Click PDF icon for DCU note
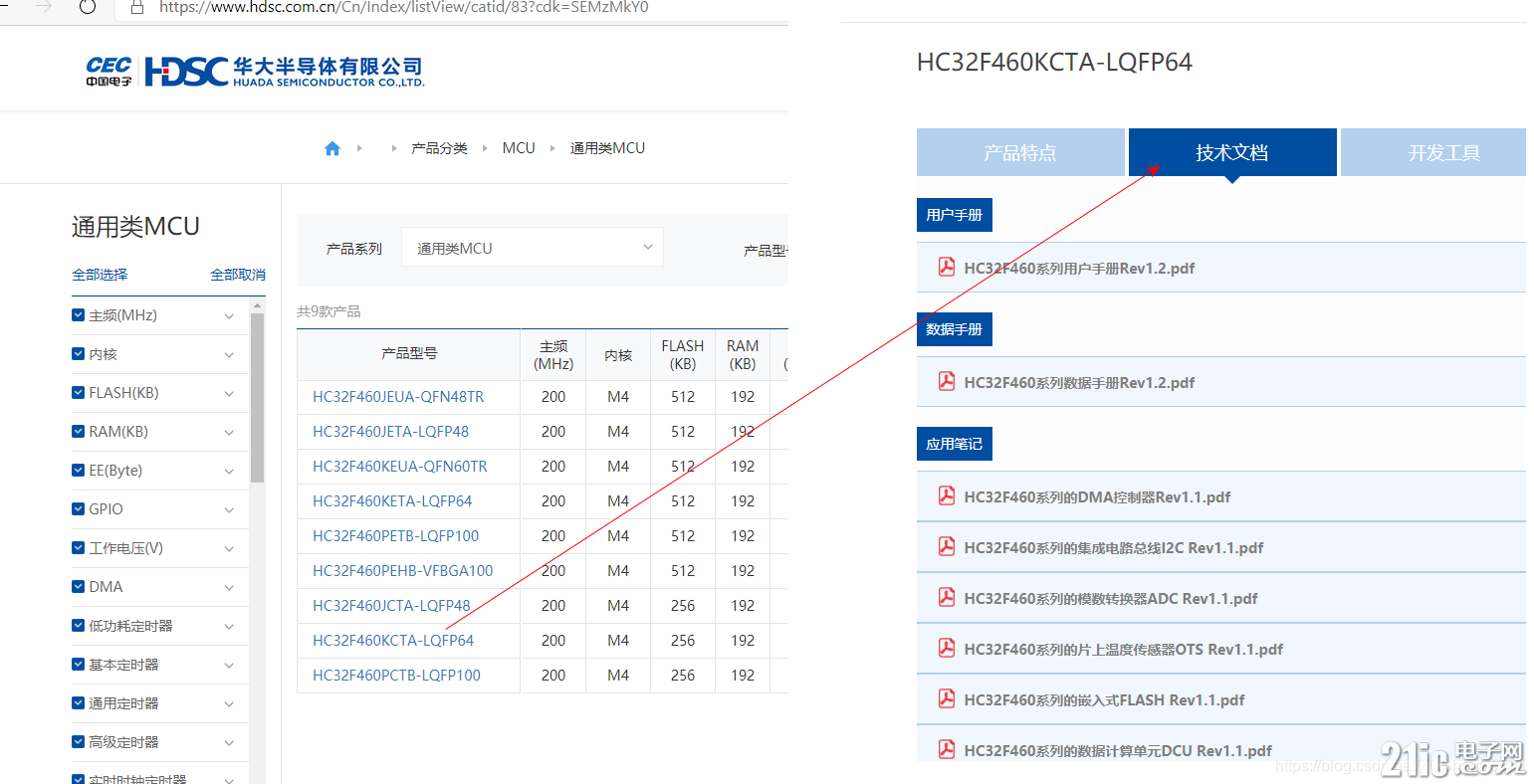 (947, 749)
